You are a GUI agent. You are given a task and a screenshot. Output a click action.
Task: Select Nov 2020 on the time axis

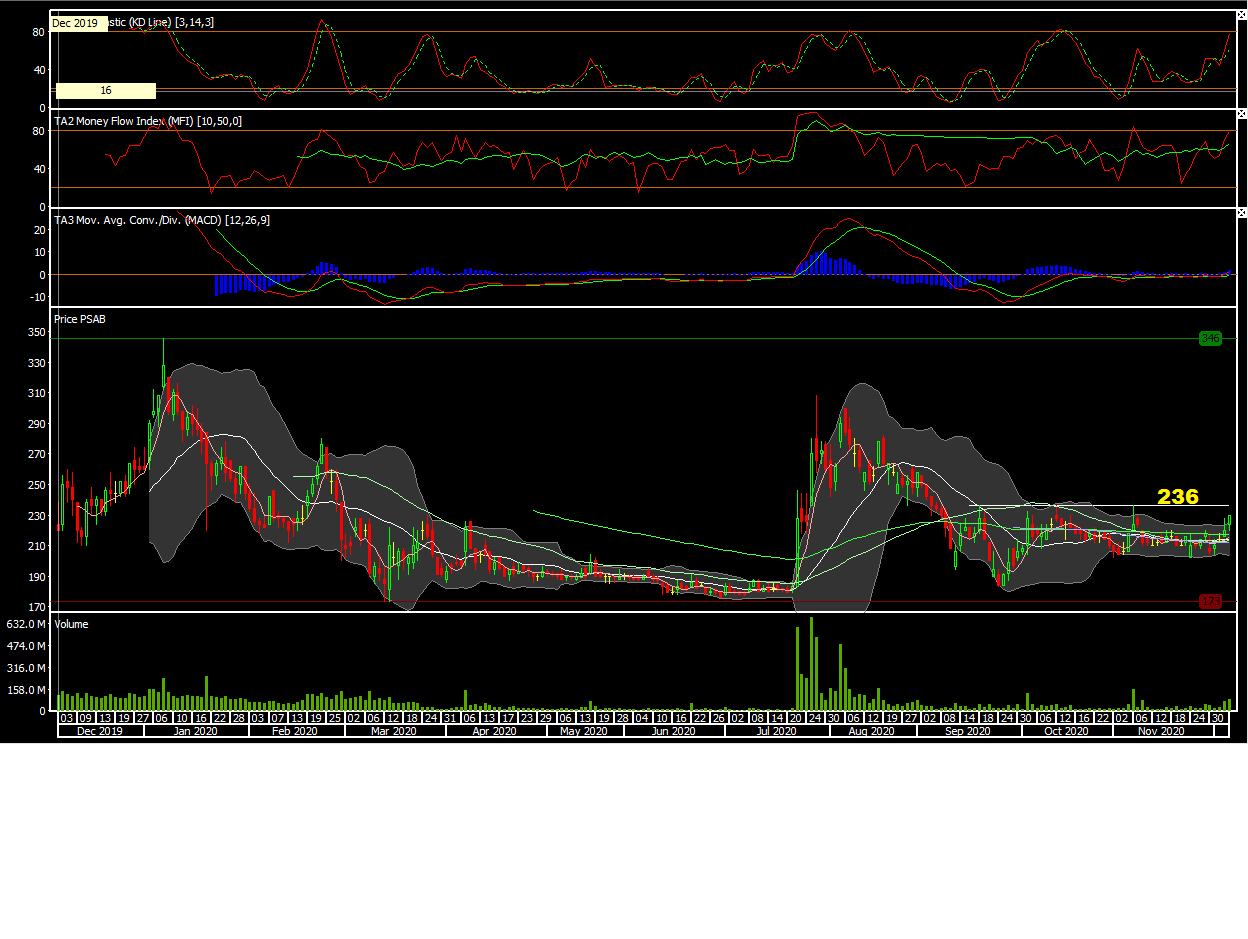tap(1163, 731)
